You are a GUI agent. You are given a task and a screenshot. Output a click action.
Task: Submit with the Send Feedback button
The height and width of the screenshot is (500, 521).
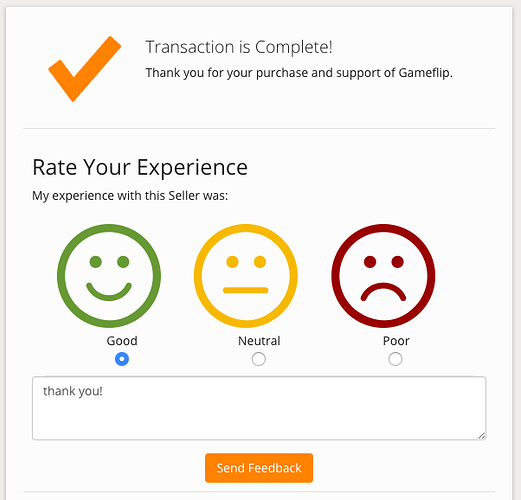(259, 468)
